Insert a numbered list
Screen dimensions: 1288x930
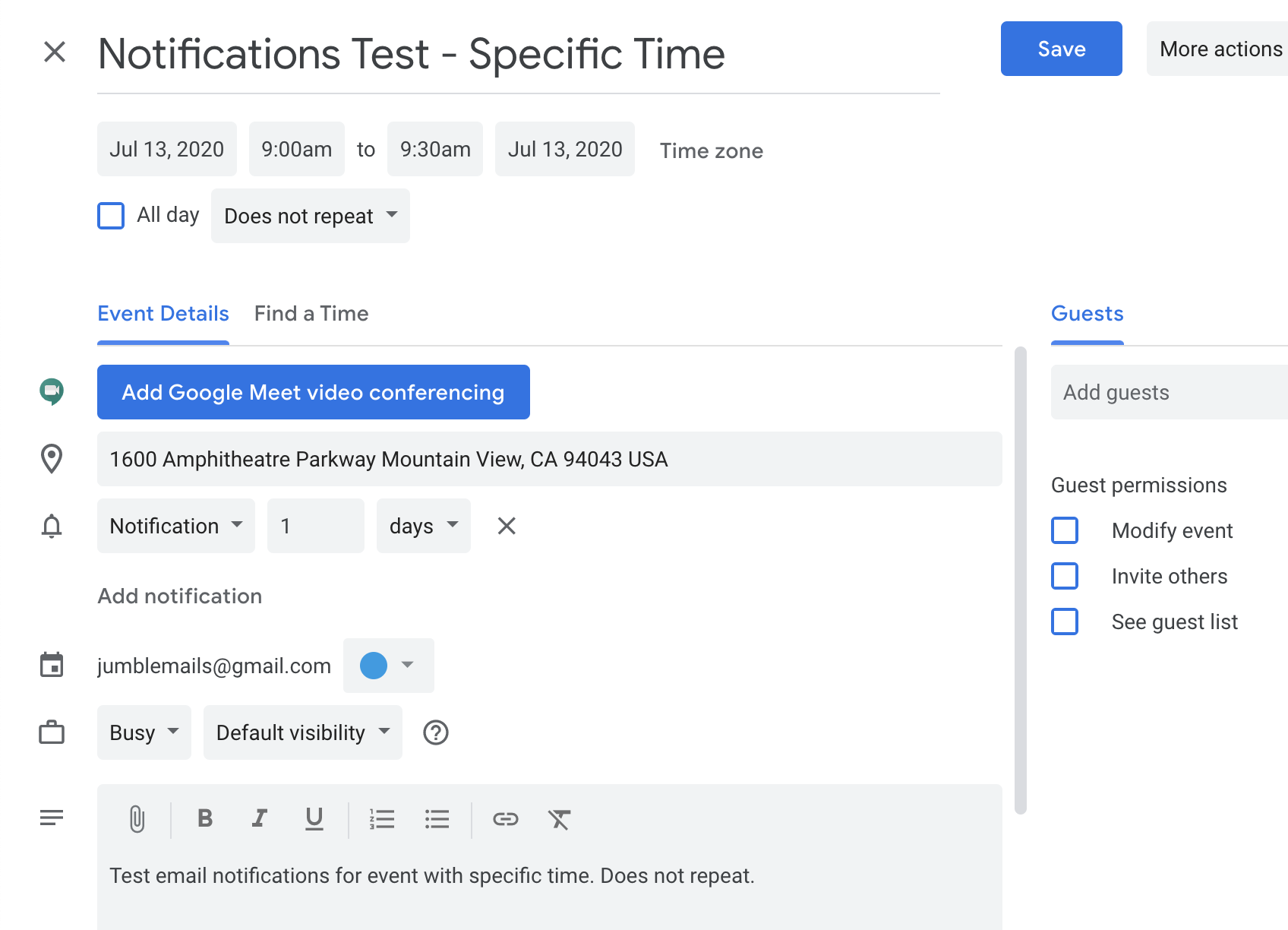point(382,819)
